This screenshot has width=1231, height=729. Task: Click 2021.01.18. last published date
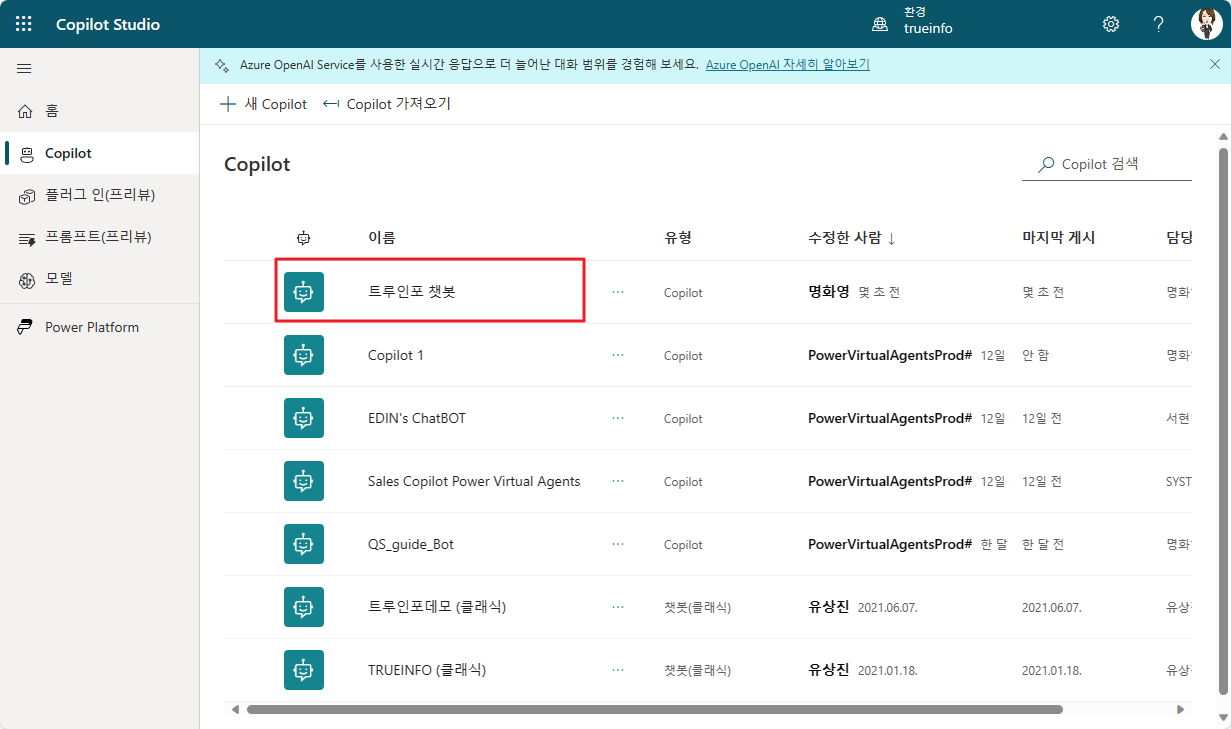tap(1052, 670)
